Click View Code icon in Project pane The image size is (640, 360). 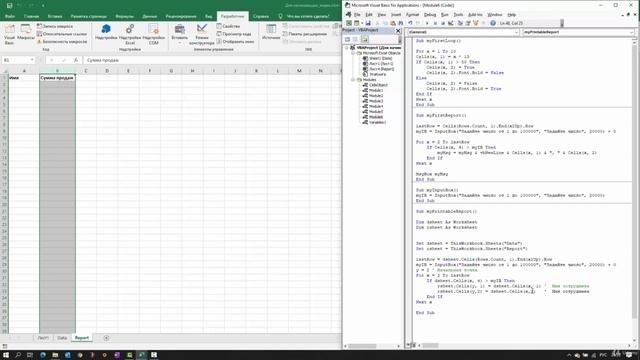tap(347, 40)
